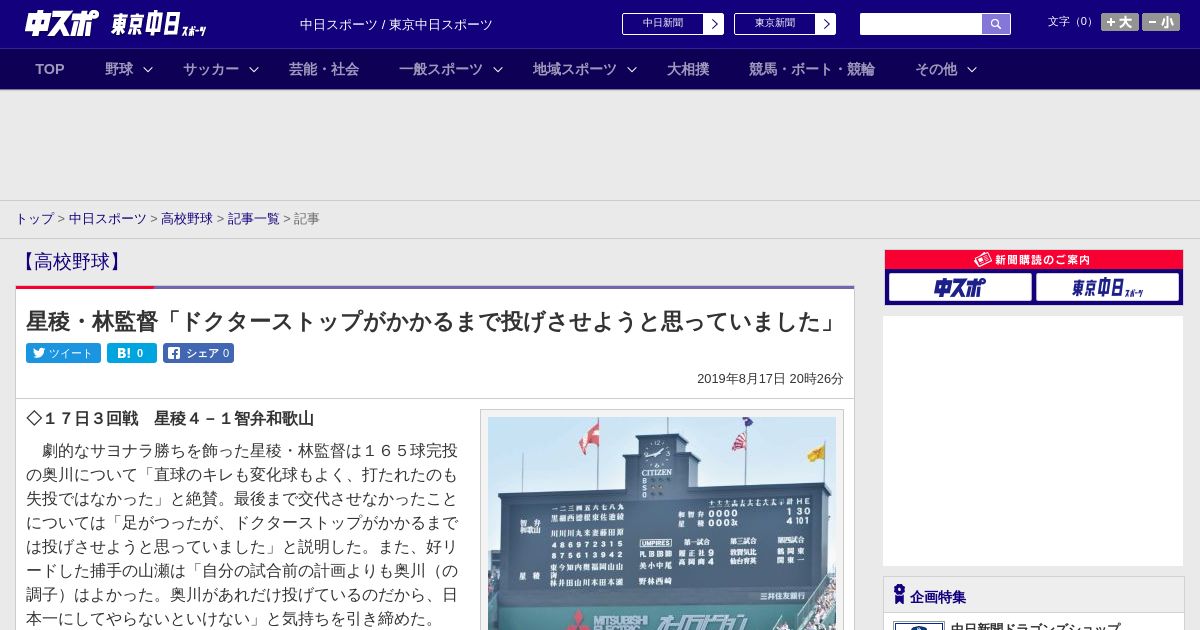Open 競馬・ボート・競輪 menu item
This screenshot has height=630, width=1200.
pos(812,69)
